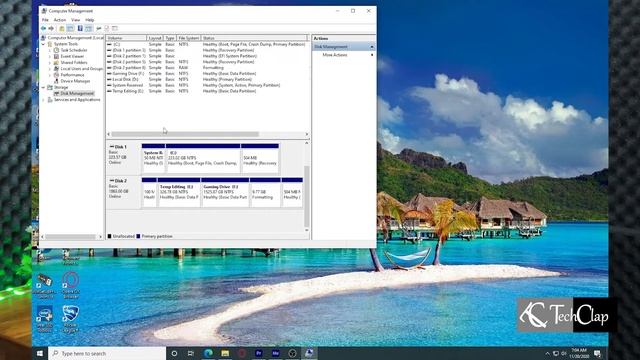Collapse the Storage tree node
Screen dimensions: 640x360
coord(43,87)
